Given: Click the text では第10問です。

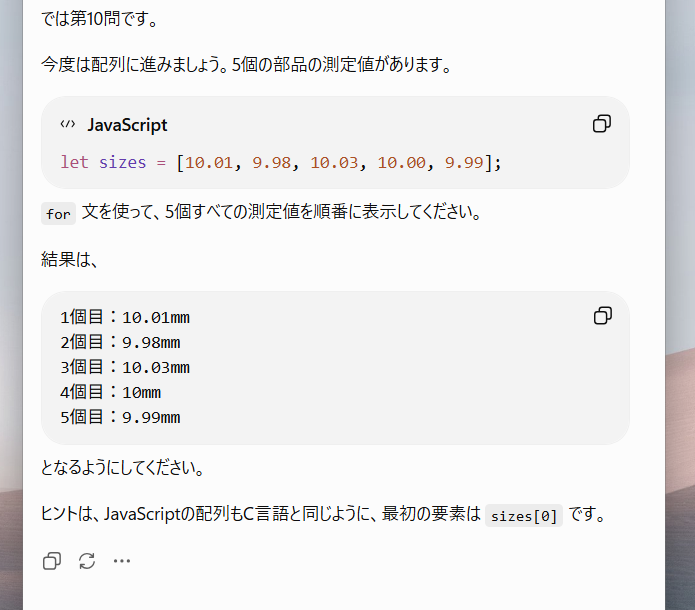Looking at the screenshot, I should 100,19.
